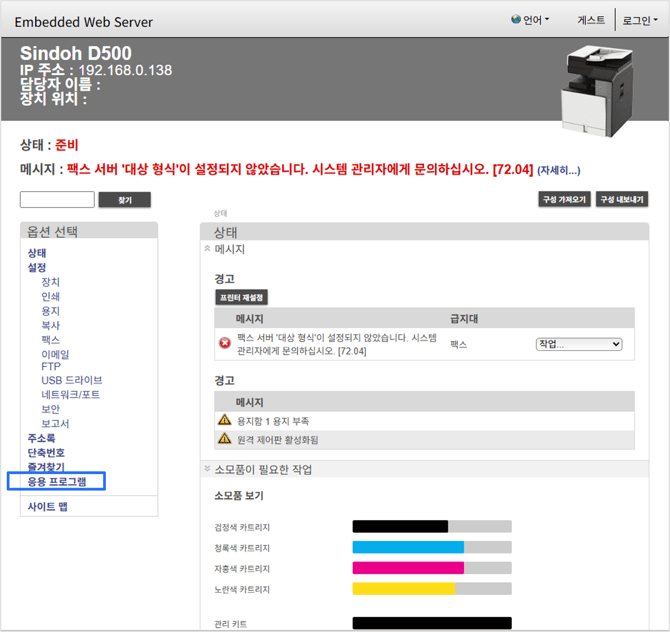Open 즐겨찾기 bookmarks menu
670x632 pixels.
pos(46,467)
